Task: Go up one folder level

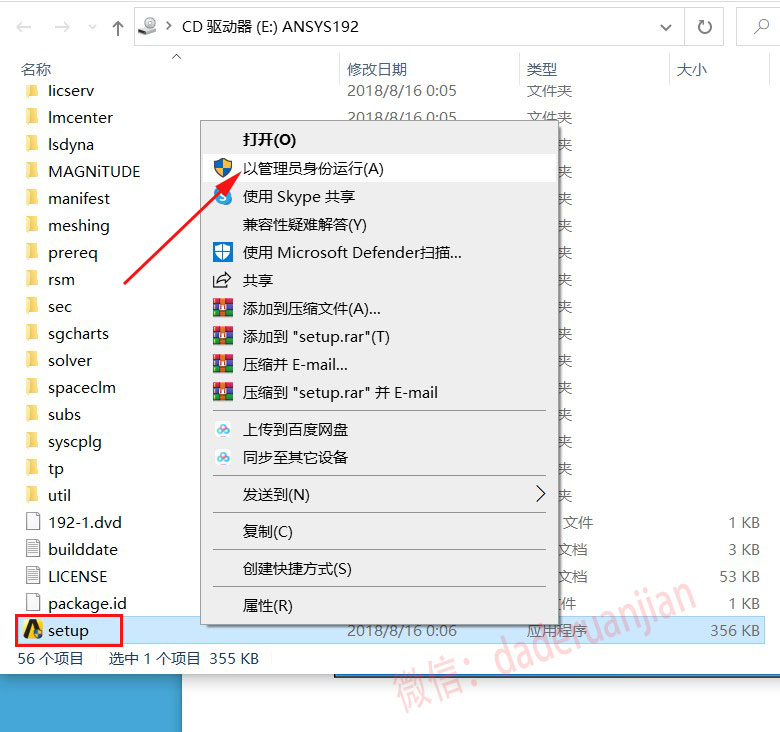Action: coord(118,27)
